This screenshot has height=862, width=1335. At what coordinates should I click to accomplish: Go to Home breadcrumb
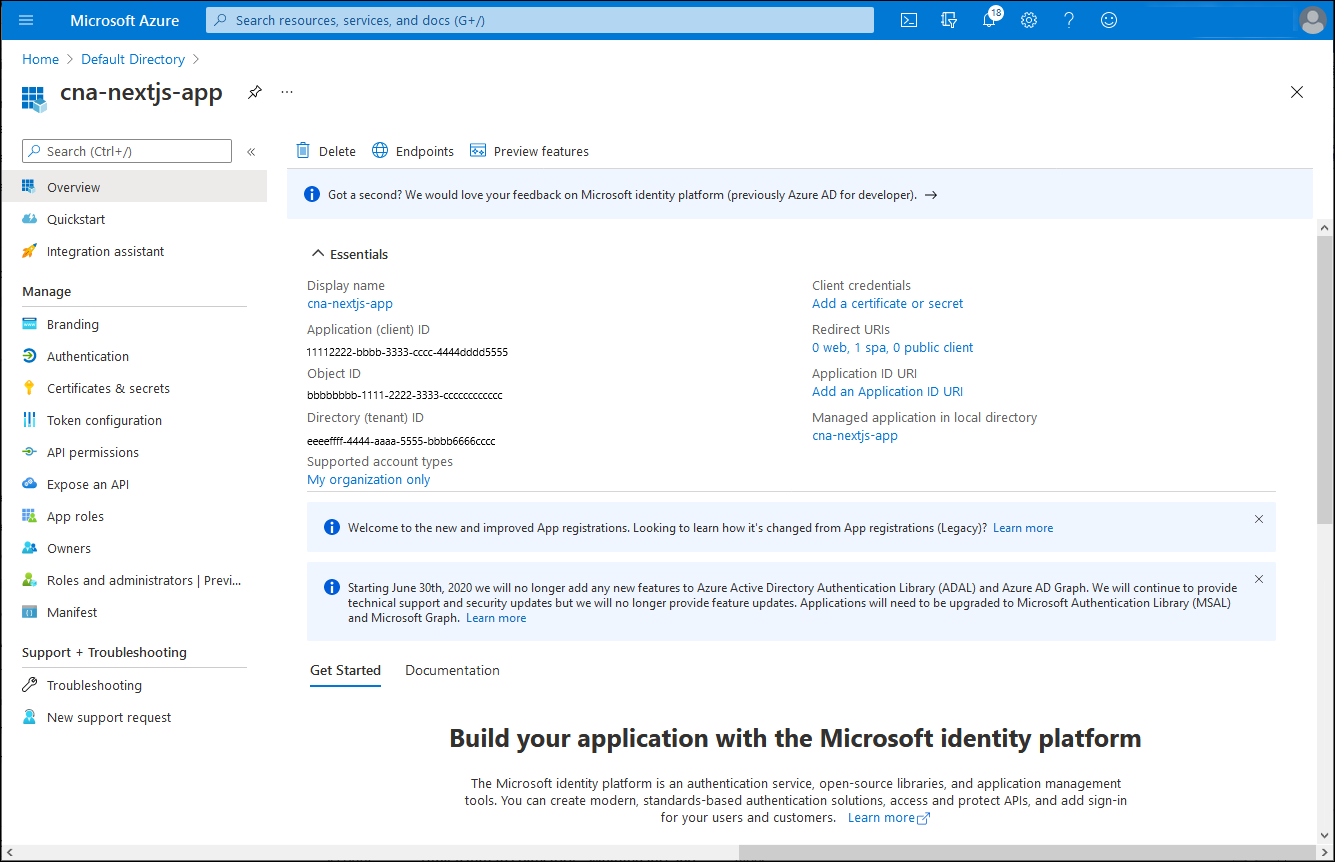point(41,59)
